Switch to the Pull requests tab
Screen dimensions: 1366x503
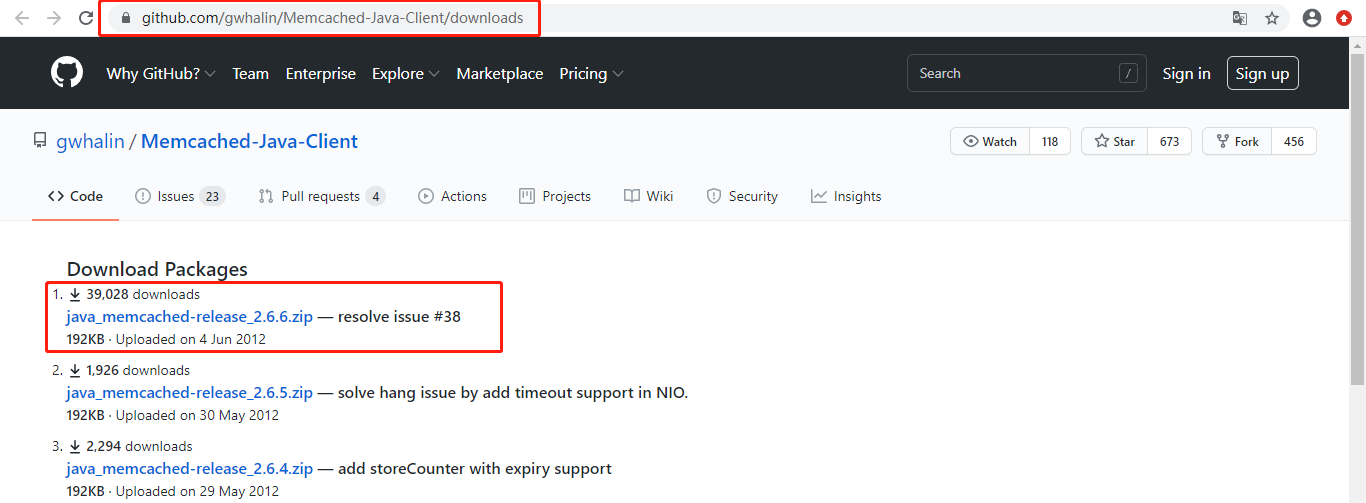(x=321, y=196)
